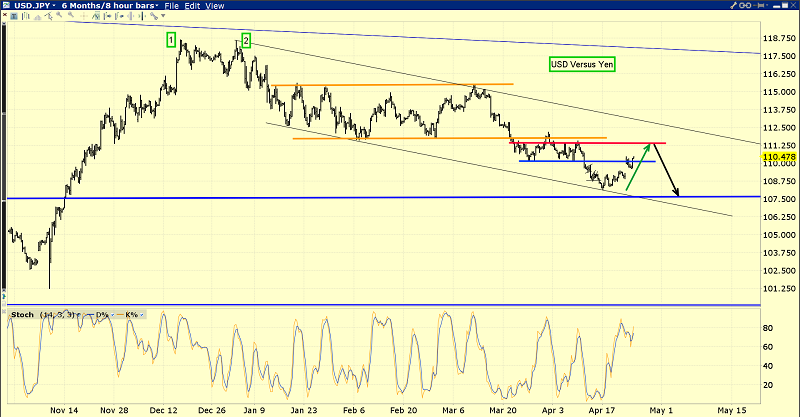This screenshot has height=417, width=800.
Task: Open the View menu
Action: (x=215, y=6)
